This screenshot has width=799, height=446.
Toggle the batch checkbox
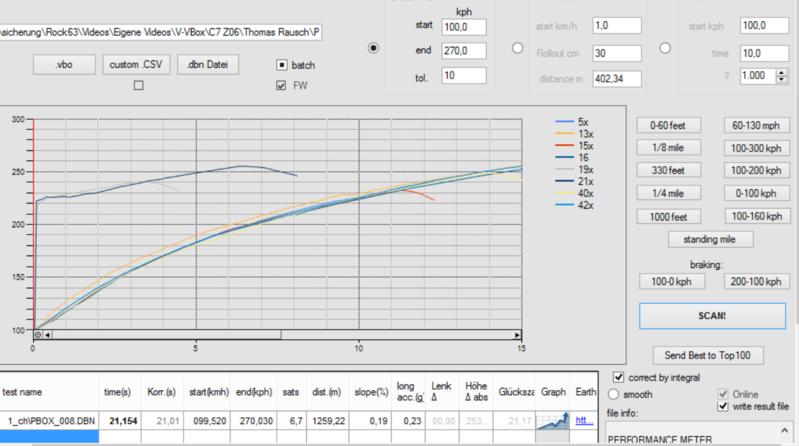point(283,65)
